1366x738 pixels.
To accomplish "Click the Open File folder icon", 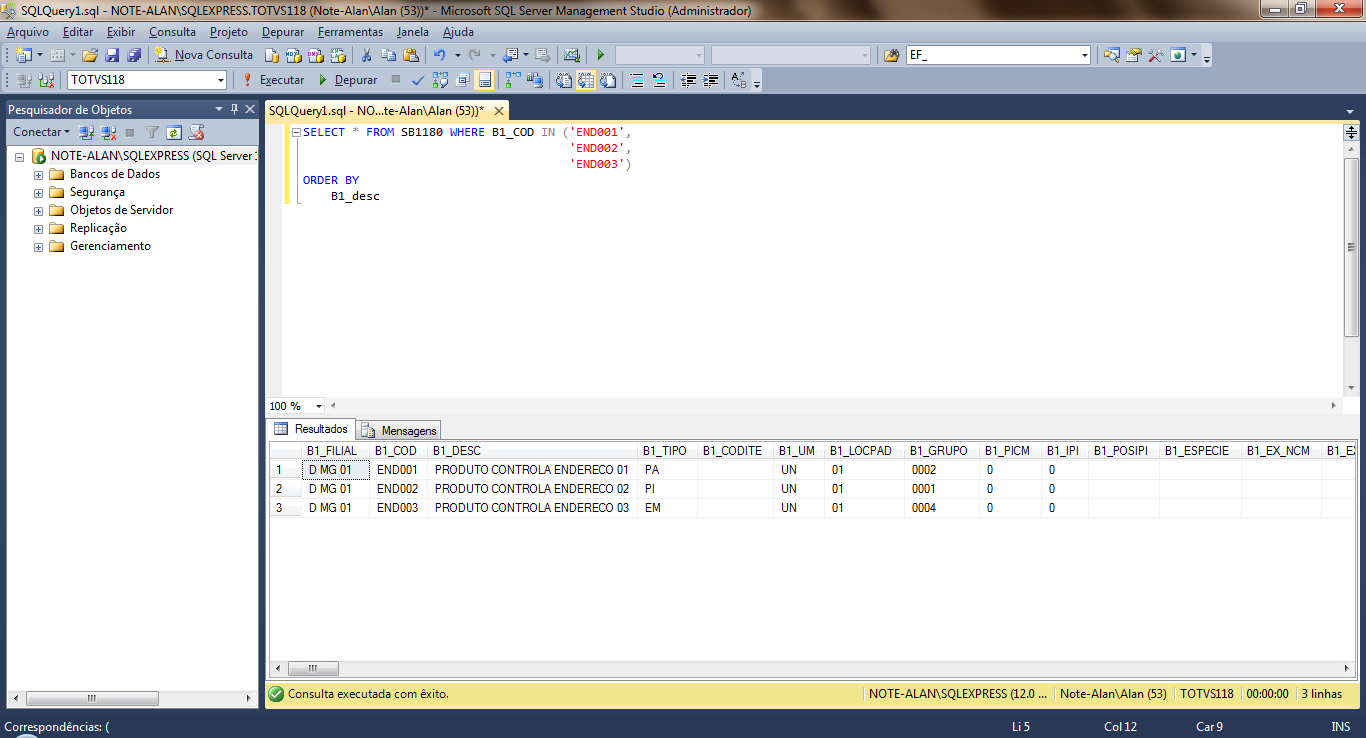I will (x=90, y=55).
